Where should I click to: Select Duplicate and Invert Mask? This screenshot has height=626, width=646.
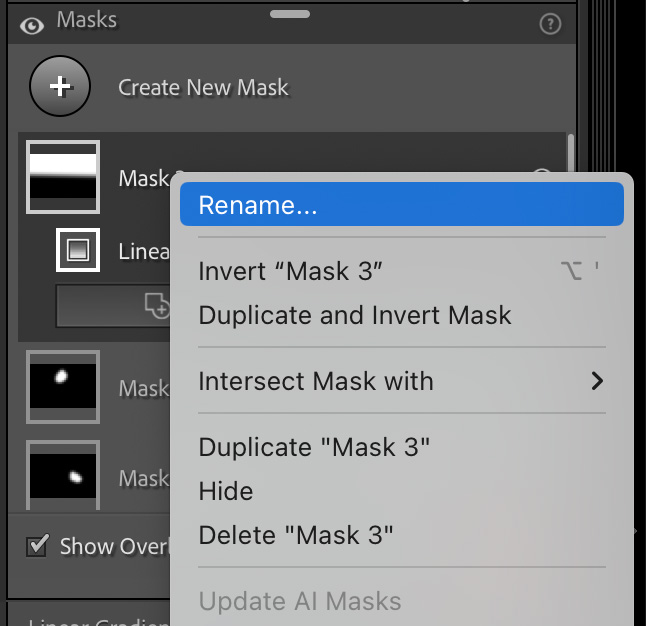click(355, 315)
